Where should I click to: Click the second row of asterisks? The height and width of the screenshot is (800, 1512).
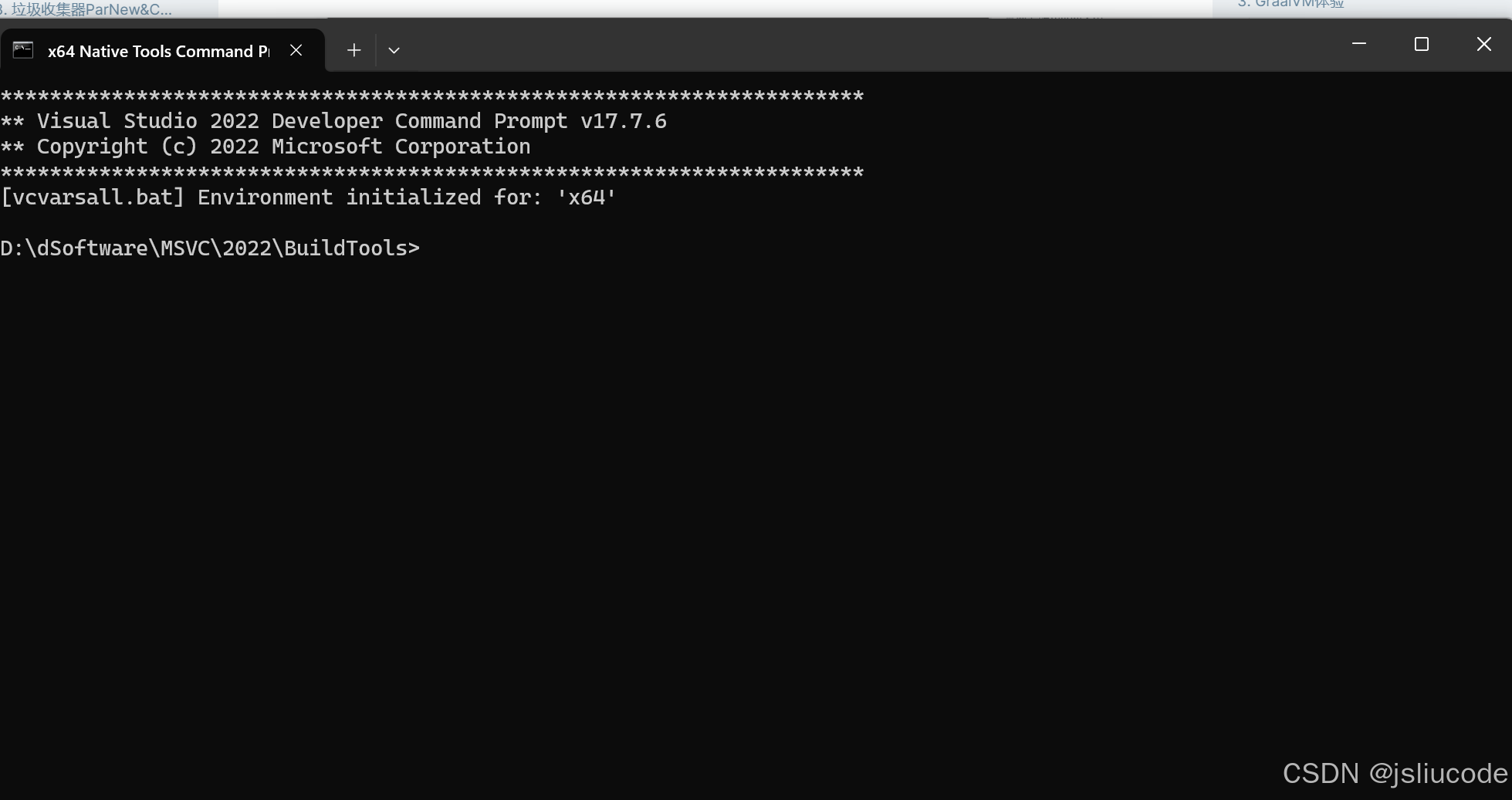(432, 172)
